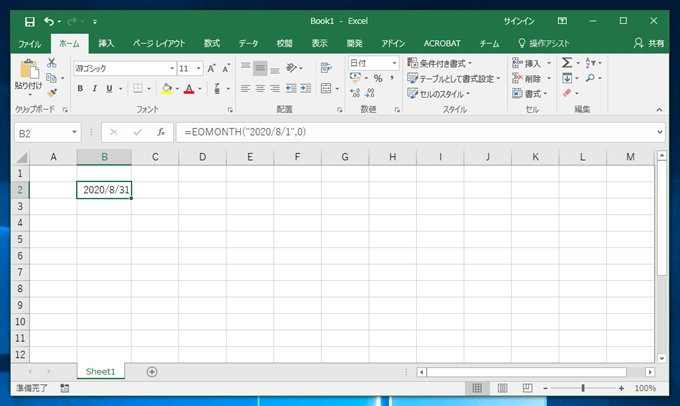Select the Format Painter brush icon
Screen dimensions: 680x406
pos(52,93)
